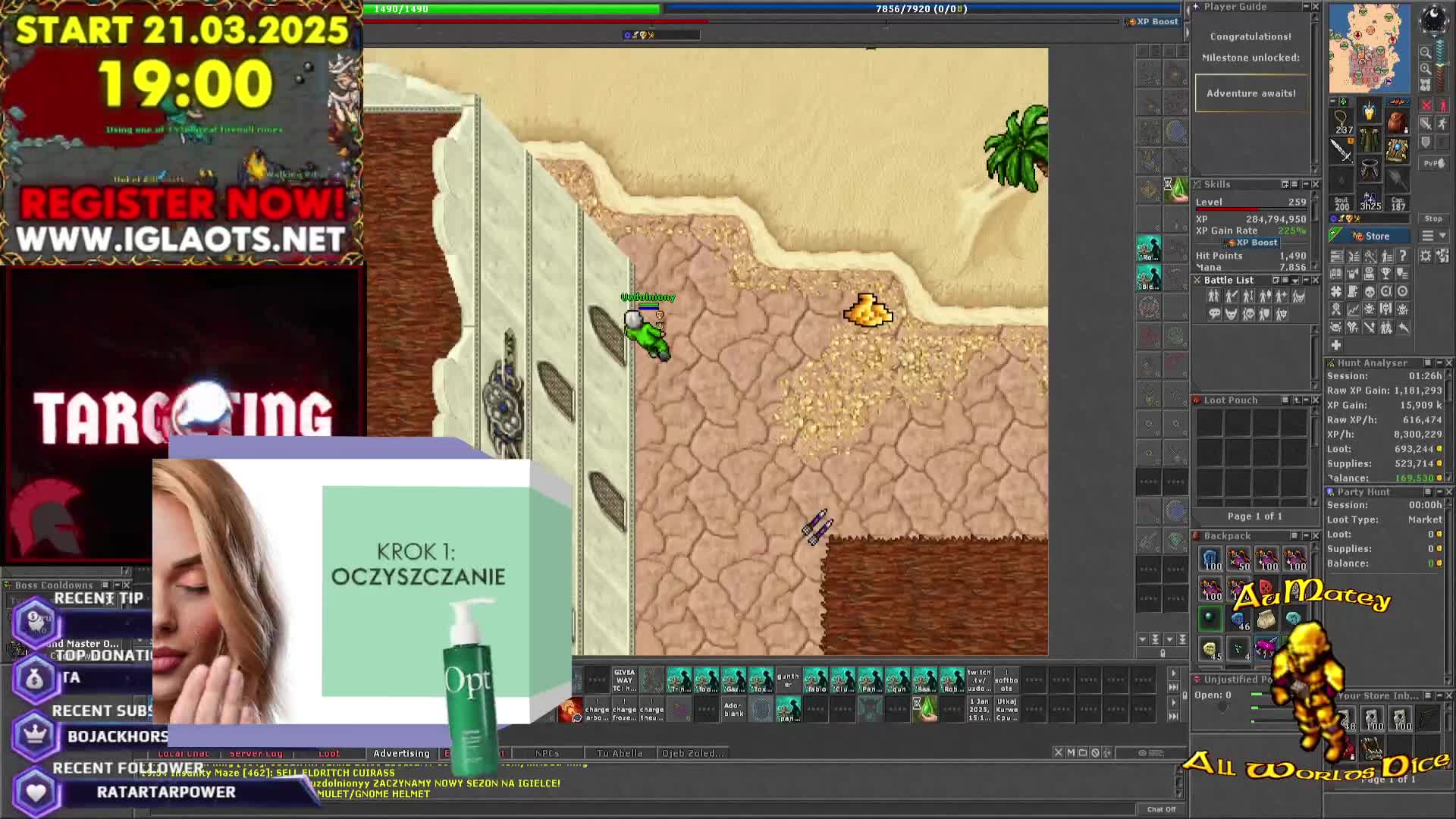Open the Loot Pouch panel options menu
This screenshot has width=1456, height=819.
(1285, 400)
